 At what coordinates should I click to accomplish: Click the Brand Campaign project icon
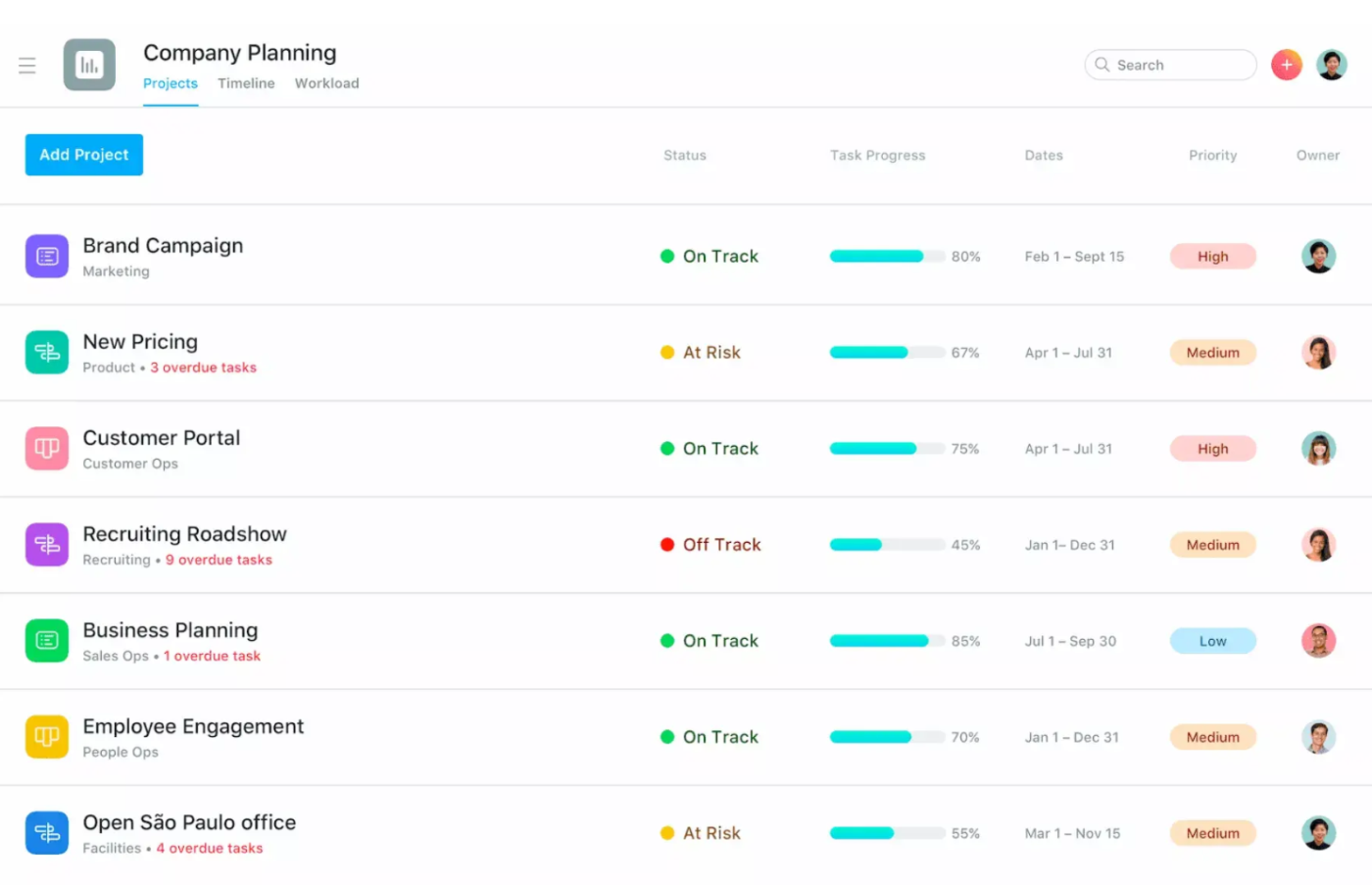[x=47, y=256]
